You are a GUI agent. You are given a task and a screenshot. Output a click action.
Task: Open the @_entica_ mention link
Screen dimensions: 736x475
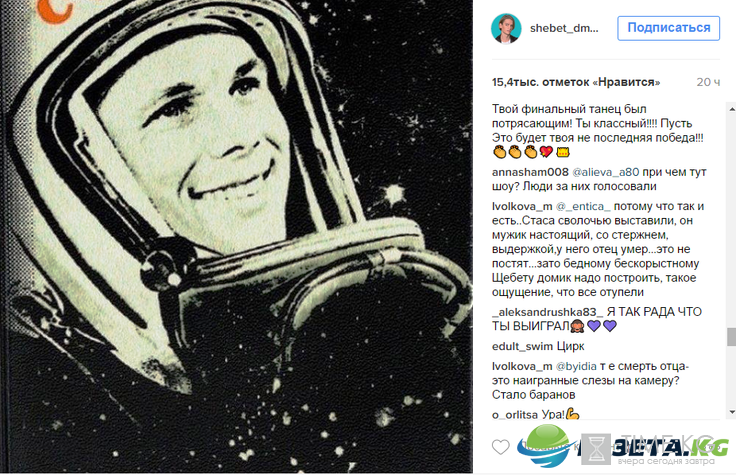[x=583, y=207]
